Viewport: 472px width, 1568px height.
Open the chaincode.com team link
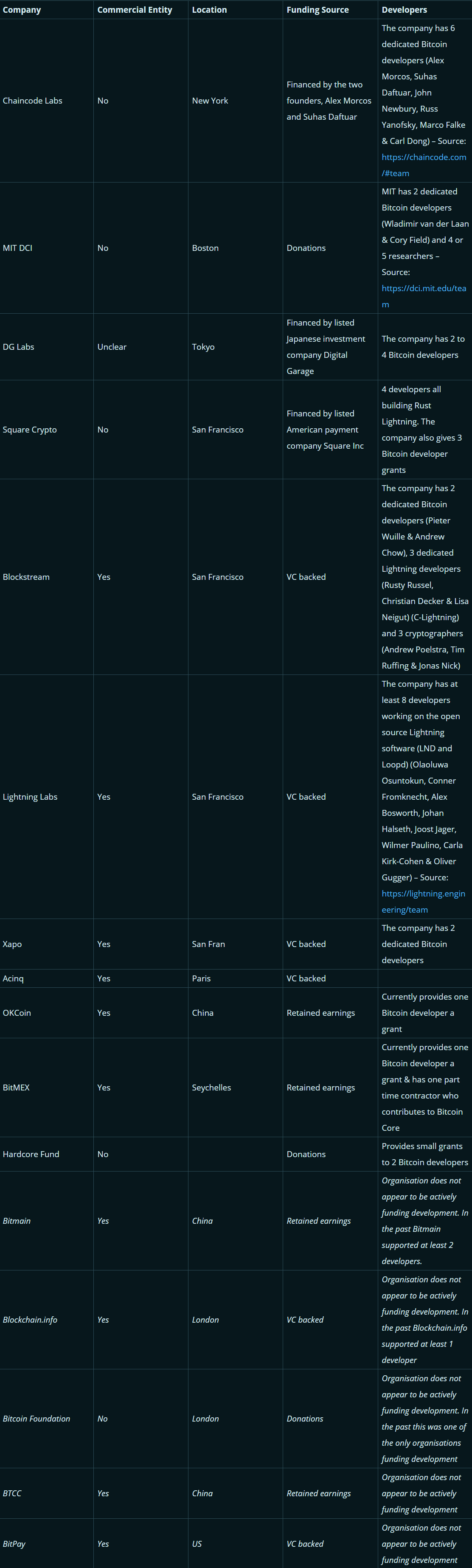coord(424,165)
